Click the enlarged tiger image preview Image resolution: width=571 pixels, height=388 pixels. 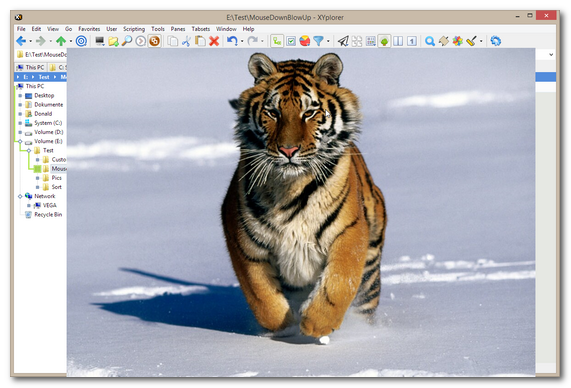301,212
